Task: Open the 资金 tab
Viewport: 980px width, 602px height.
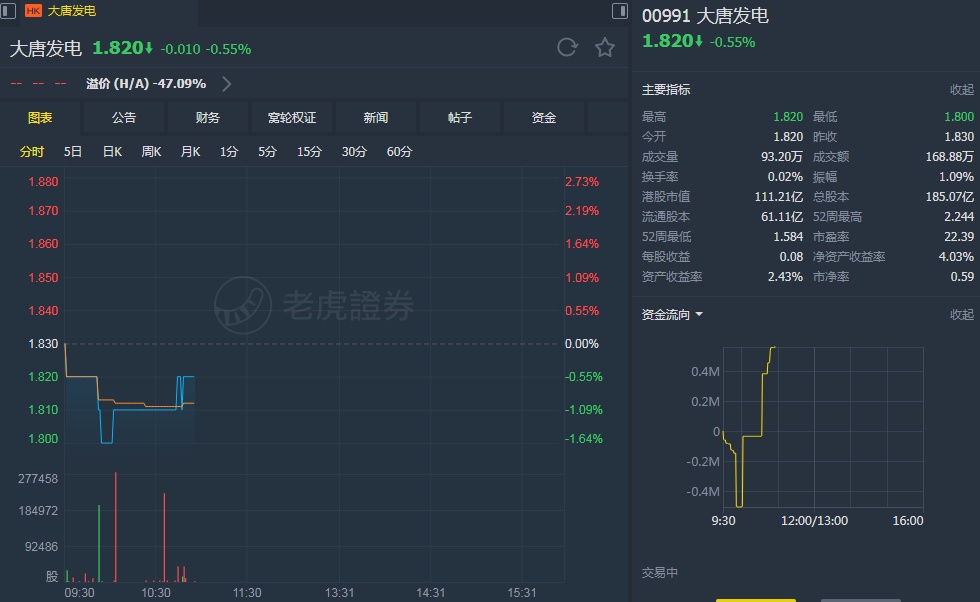Action: click(544, 118)
